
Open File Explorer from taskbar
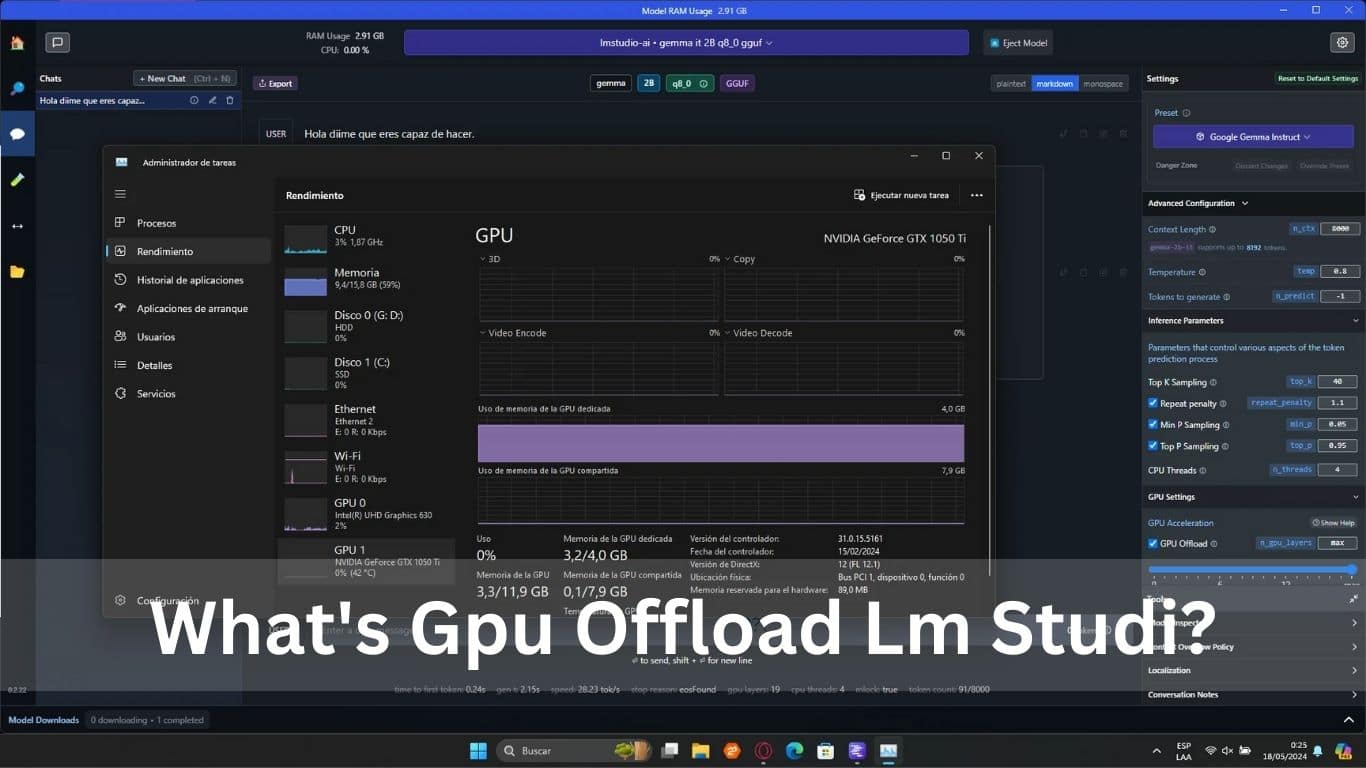coord(701,750)
